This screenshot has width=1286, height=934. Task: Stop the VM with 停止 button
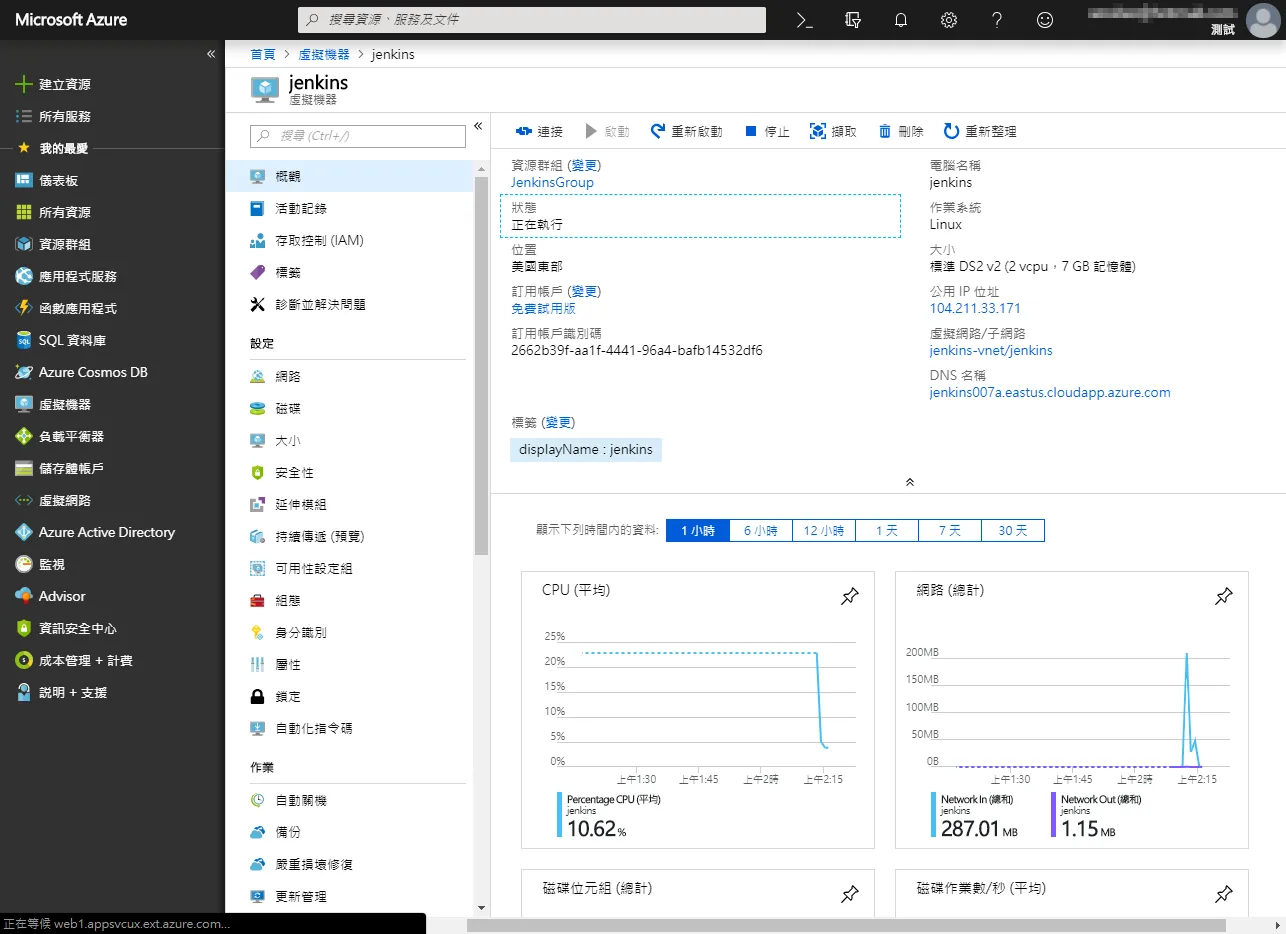click(767, 132)
